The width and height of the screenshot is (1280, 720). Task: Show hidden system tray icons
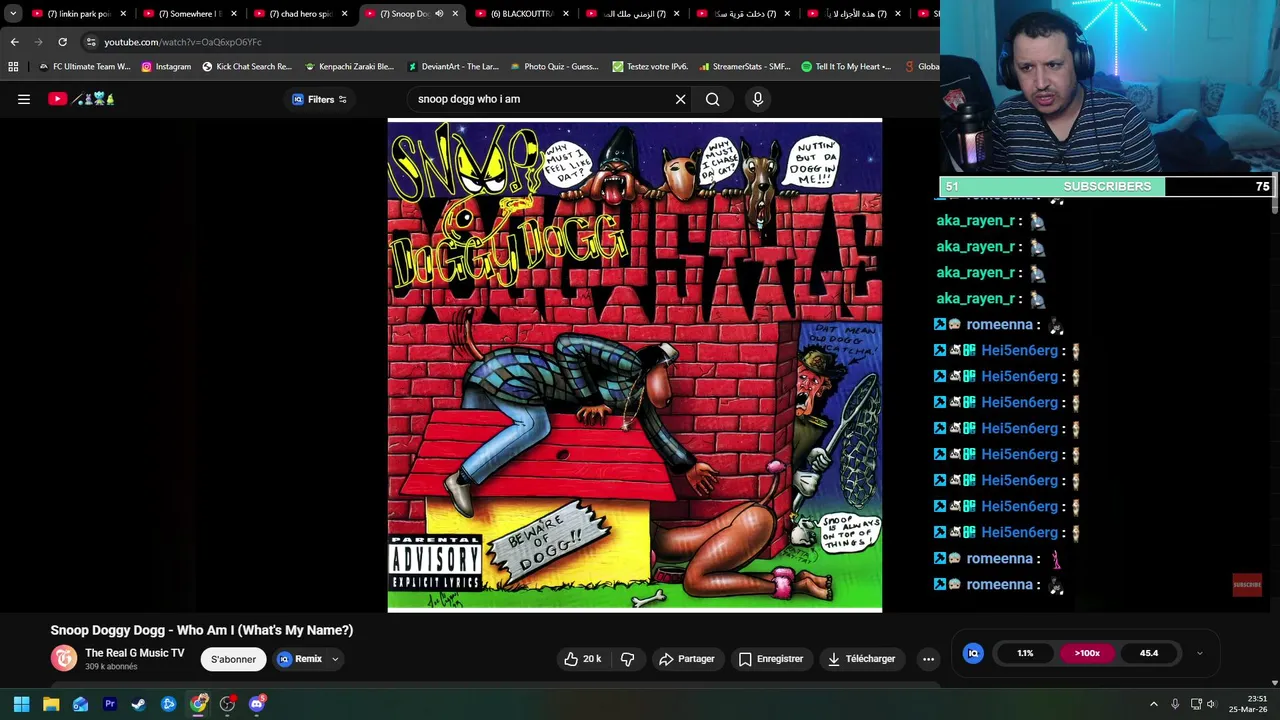(x=1153, y=704)
